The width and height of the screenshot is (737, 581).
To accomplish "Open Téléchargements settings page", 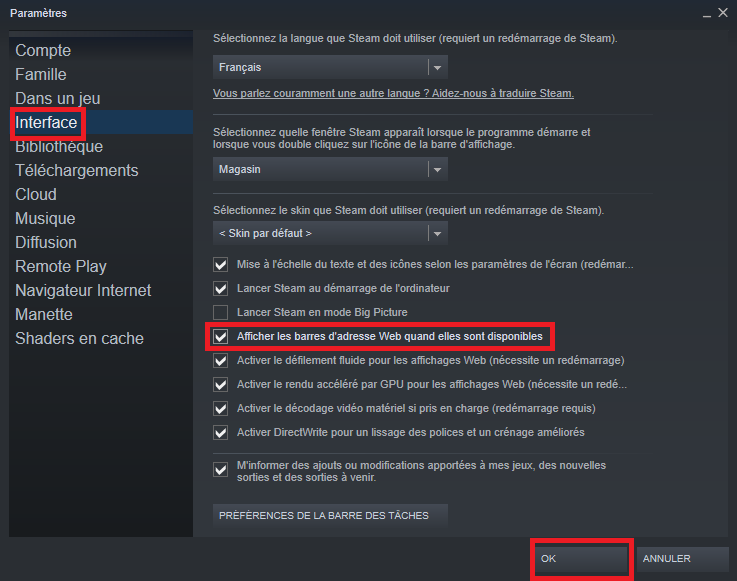I will (77, 170).
